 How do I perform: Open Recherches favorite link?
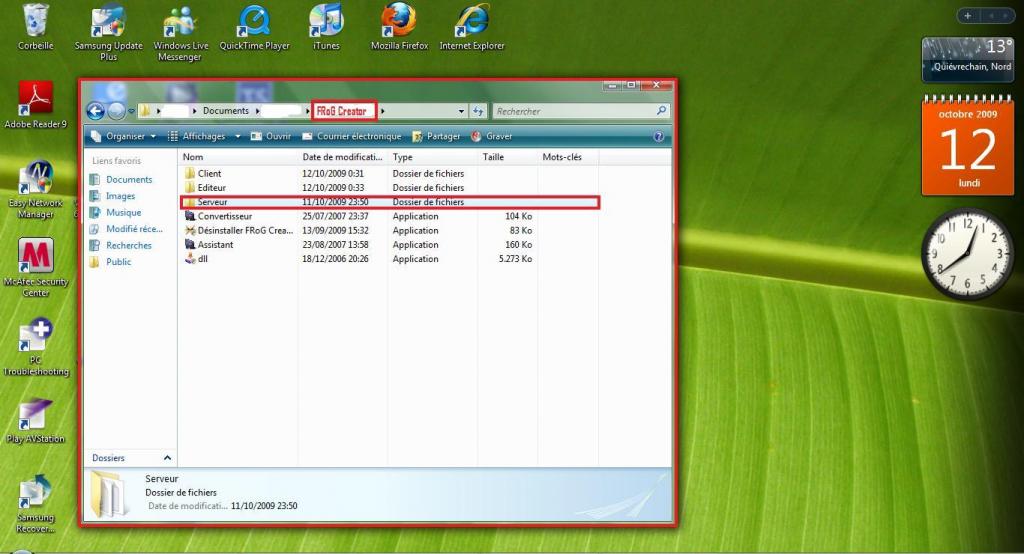pyautogui.click(x=129, y=245)
